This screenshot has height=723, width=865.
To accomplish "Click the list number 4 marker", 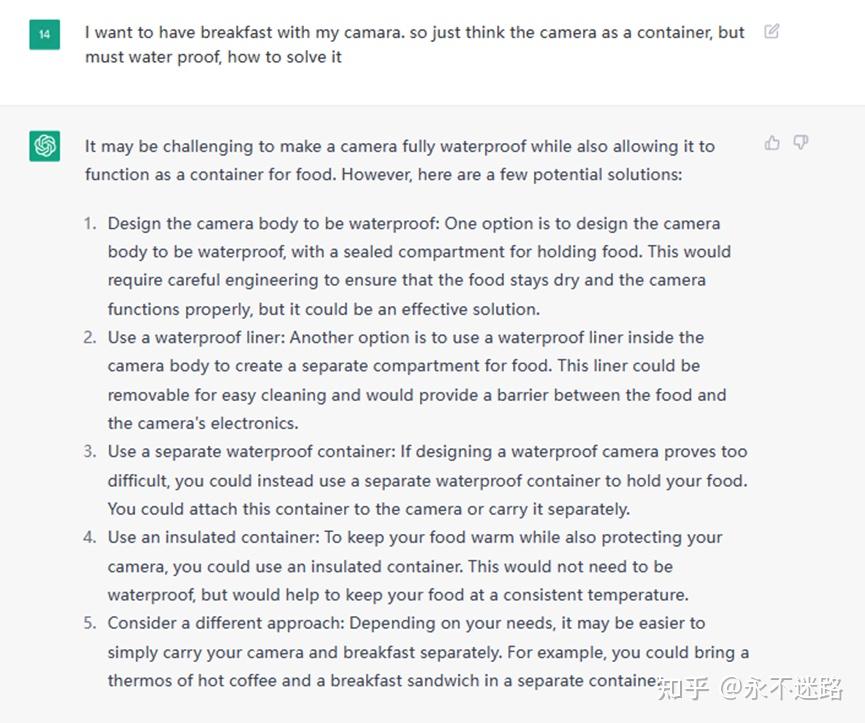I will point(90,537).
